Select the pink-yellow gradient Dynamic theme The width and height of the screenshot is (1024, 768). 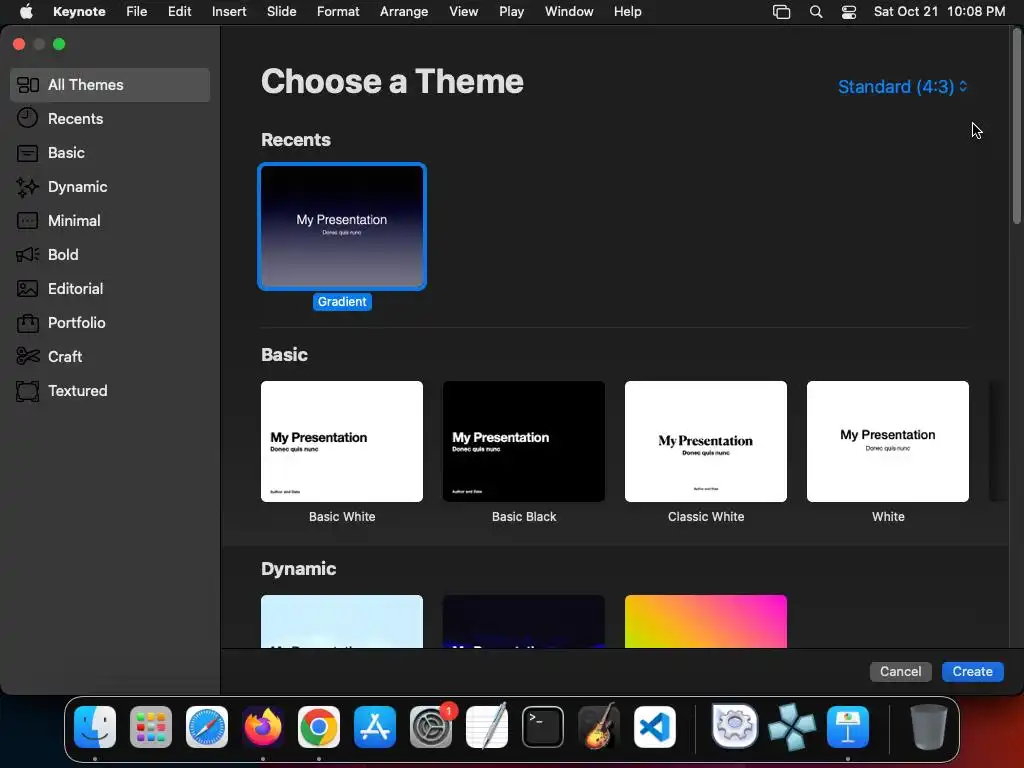[x=705, y=621]
